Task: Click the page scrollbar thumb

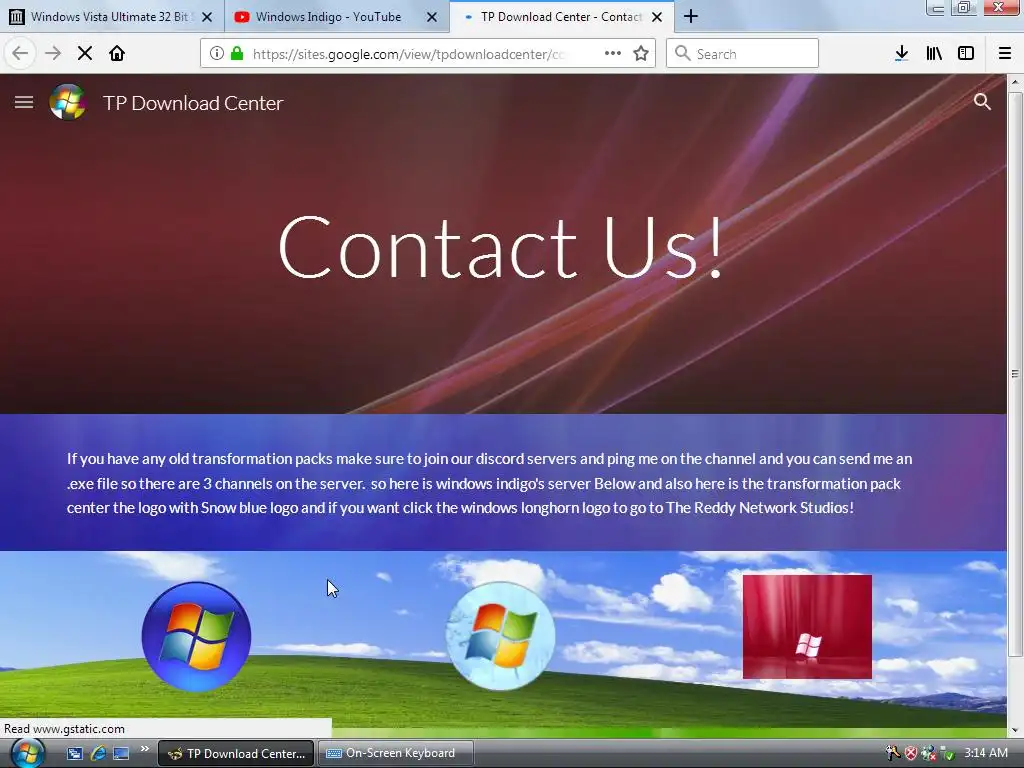Action: click(x=1015, y=374)
